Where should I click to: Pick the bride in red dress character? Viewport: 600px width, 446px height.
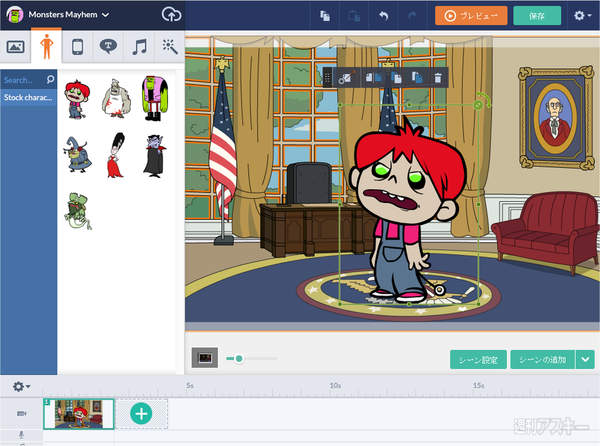[116, 155]
